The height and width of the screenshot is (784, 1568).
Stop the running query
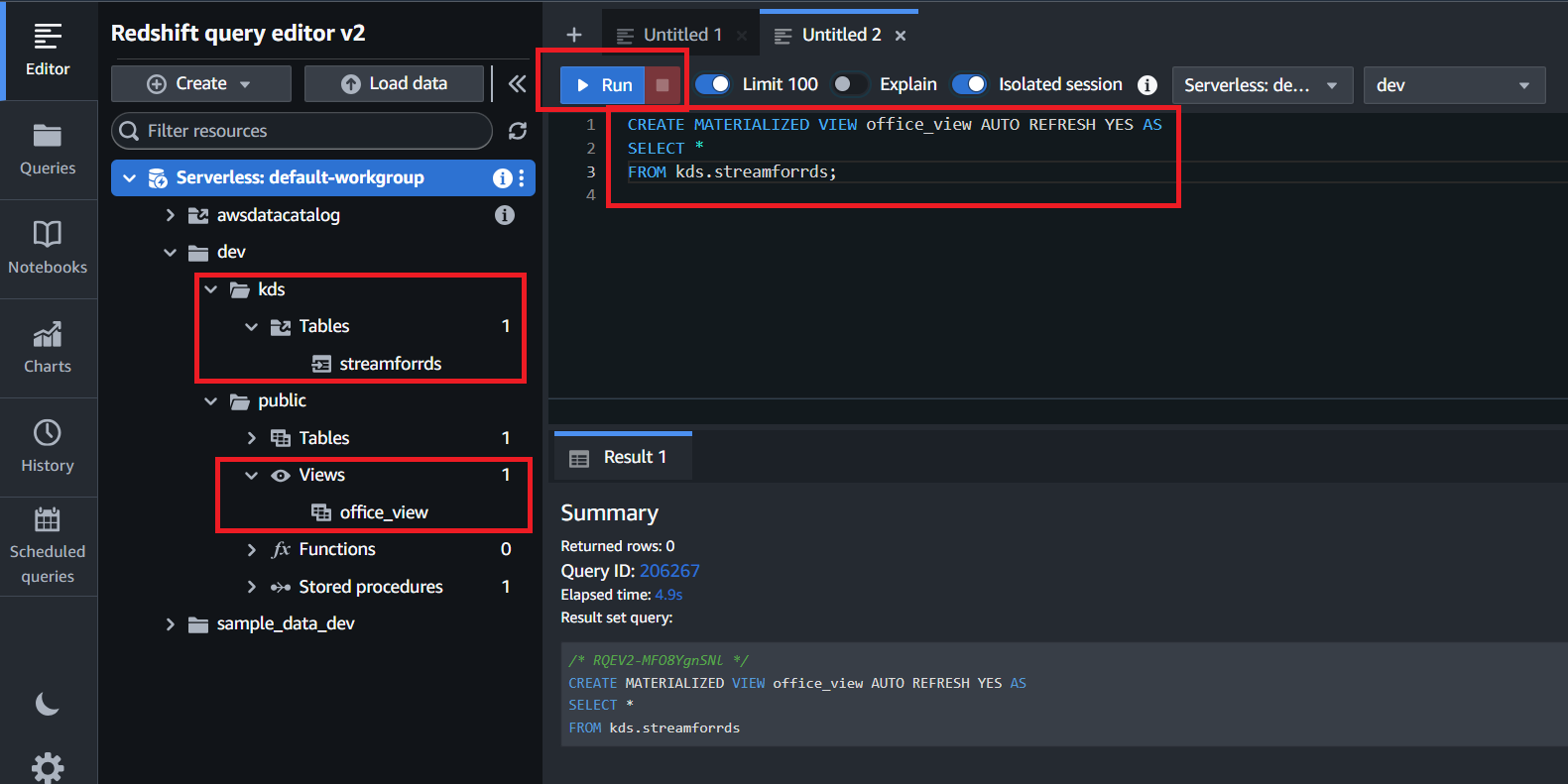663,85
